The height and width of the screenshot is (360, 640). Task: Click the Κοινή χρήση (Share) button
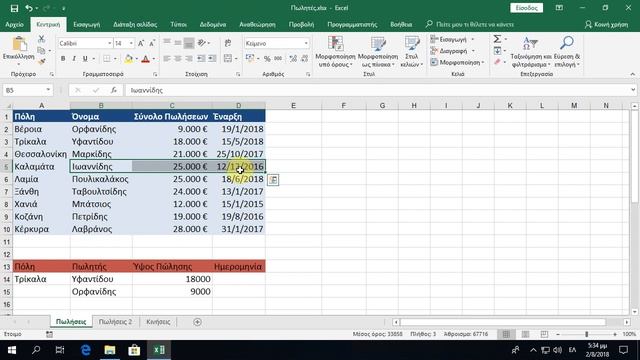[607, 24]
